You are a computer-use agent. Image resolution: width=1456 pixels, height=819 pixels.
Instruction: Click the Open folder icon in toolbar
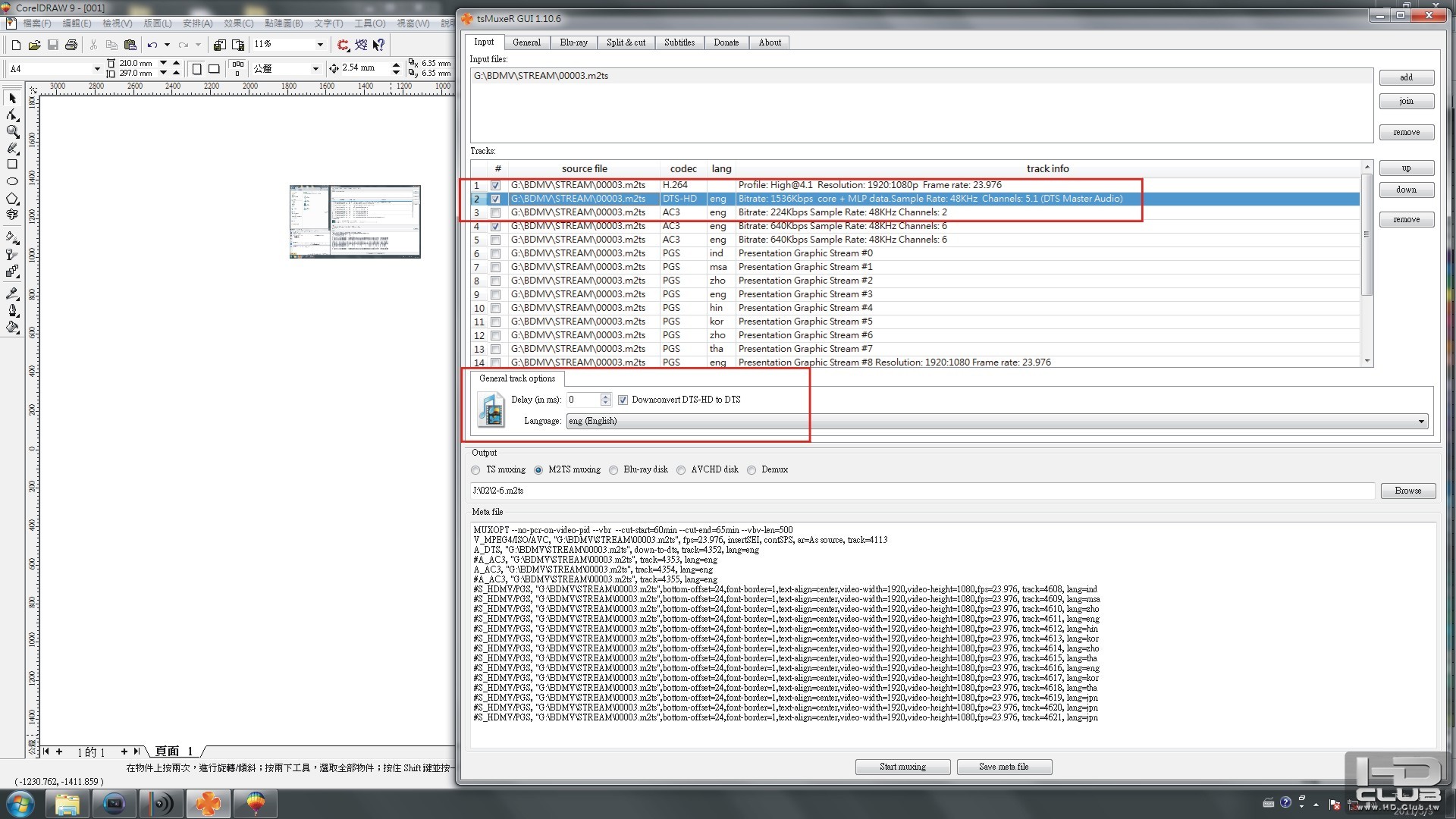pos(34,45)
